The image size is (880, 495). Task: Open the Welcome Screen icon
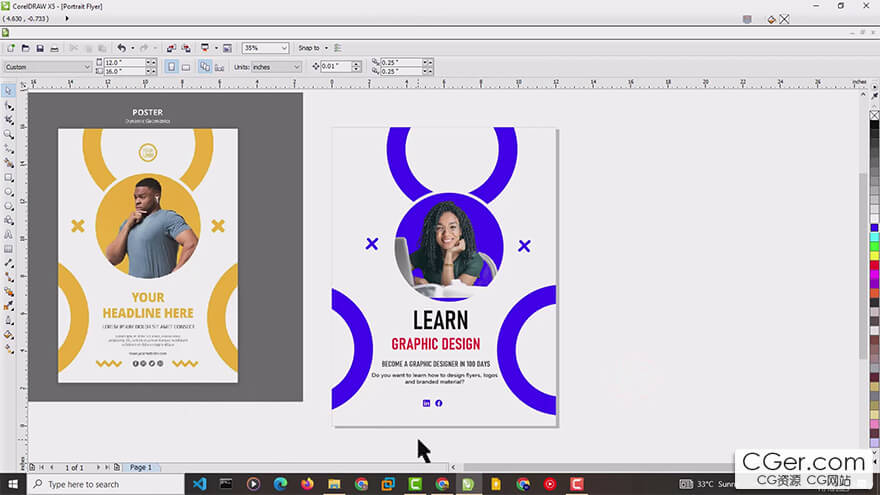pyautogui.click(x=227, y=48)
